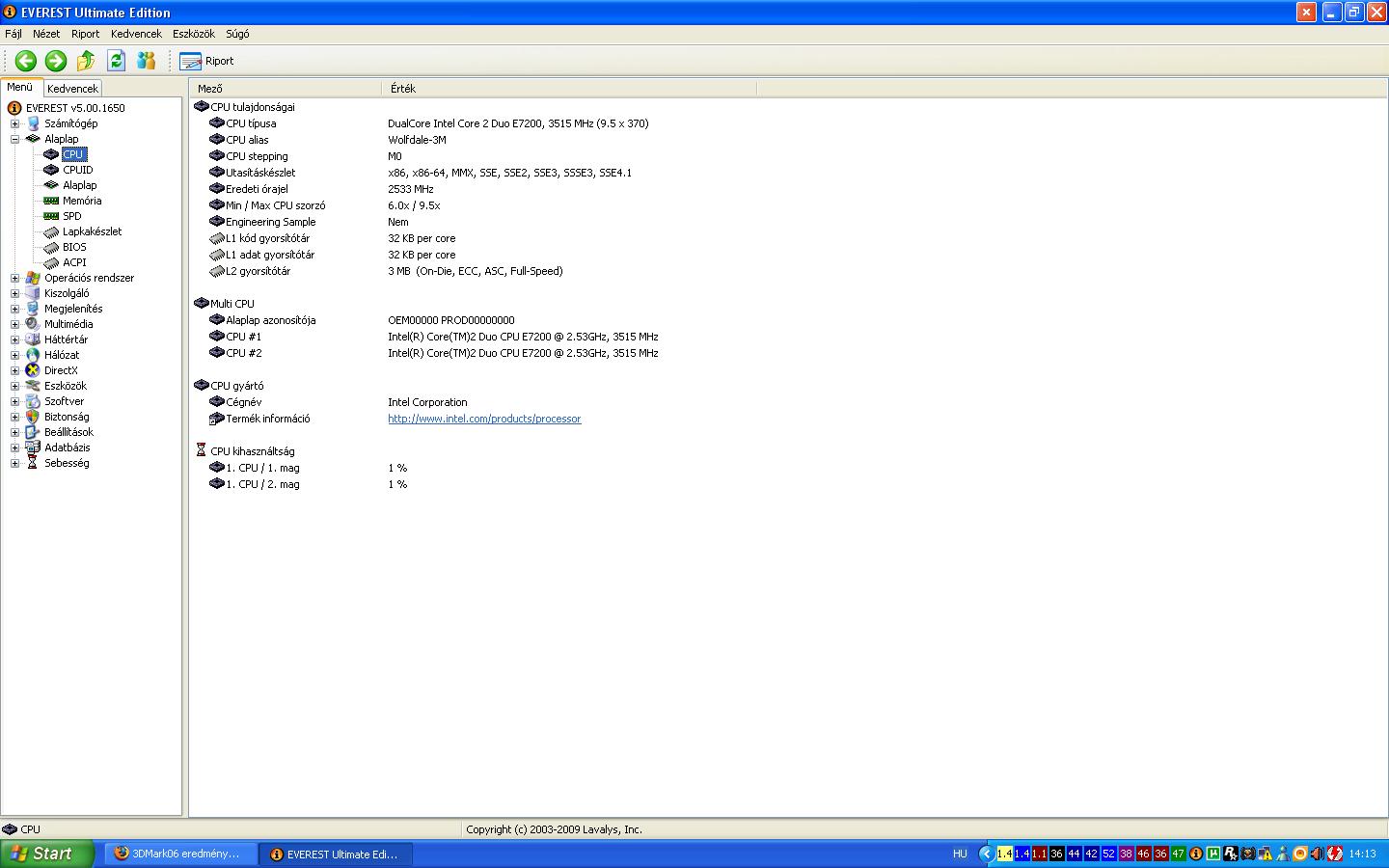
Task: Select the Alaplap sub-item under Alaplap
Action: coord(80,185)
